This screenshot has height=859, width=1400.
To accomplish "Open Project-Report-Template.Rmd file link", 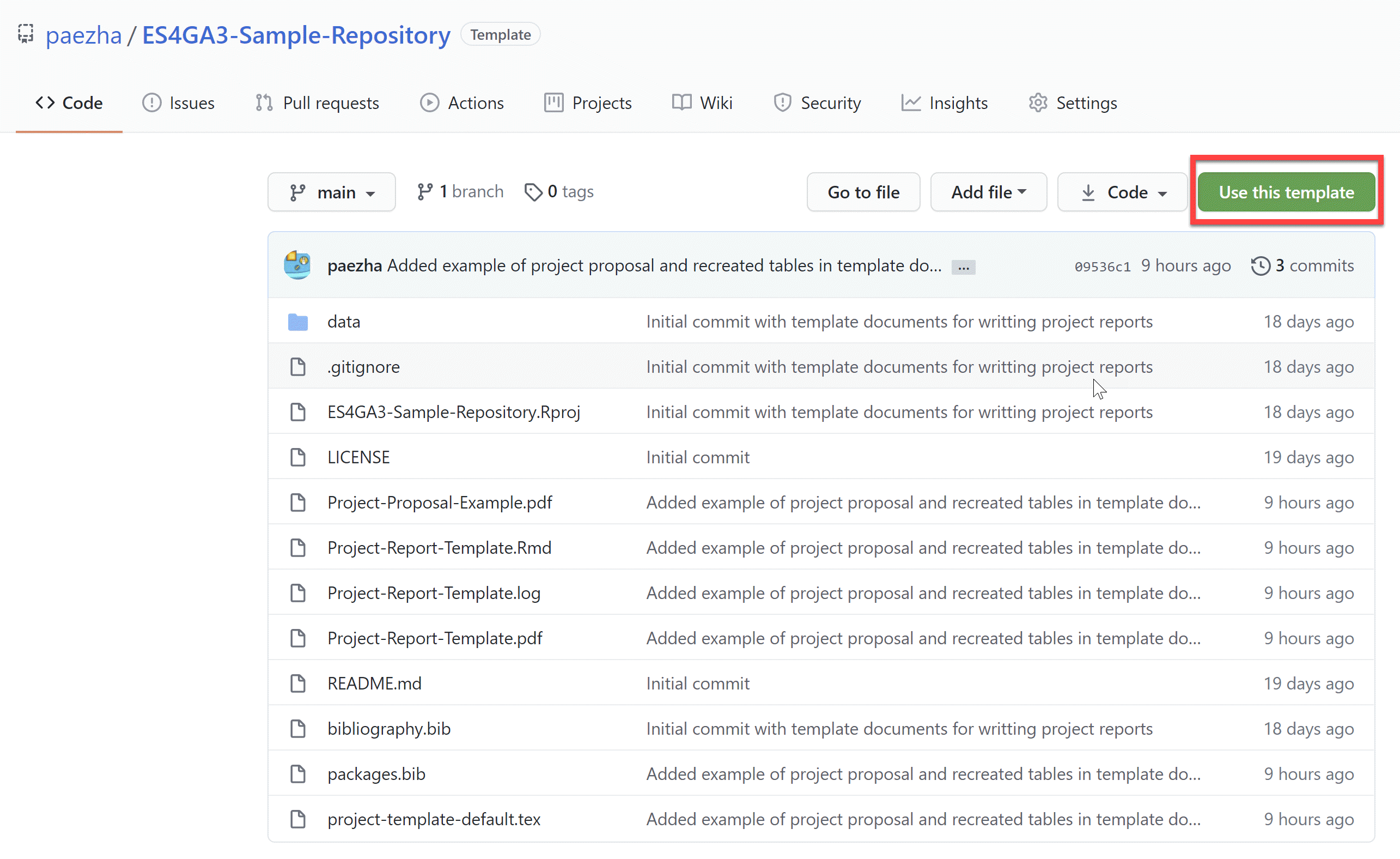I will pos(439,548).
